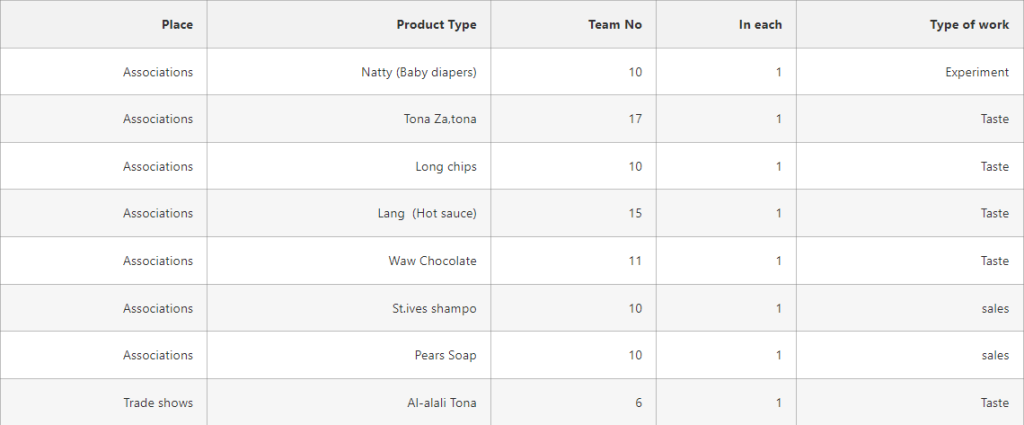Screen dimensions: 1024x425
Task: Select the Lang (Hot sauce) cell
Action: coord(349,213)
